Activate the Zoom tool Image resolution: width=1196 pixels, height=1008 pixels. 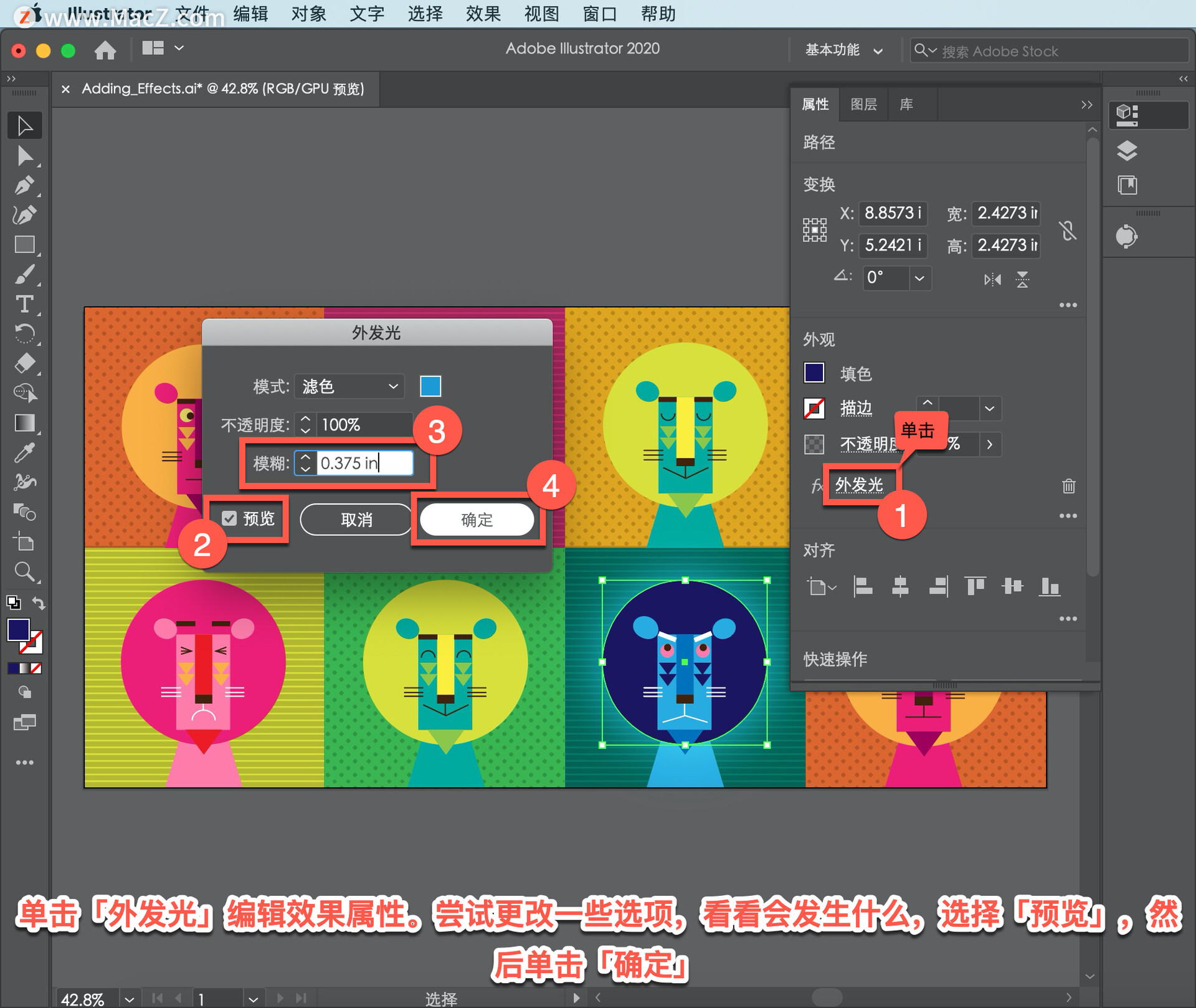(x=24, y=571)
